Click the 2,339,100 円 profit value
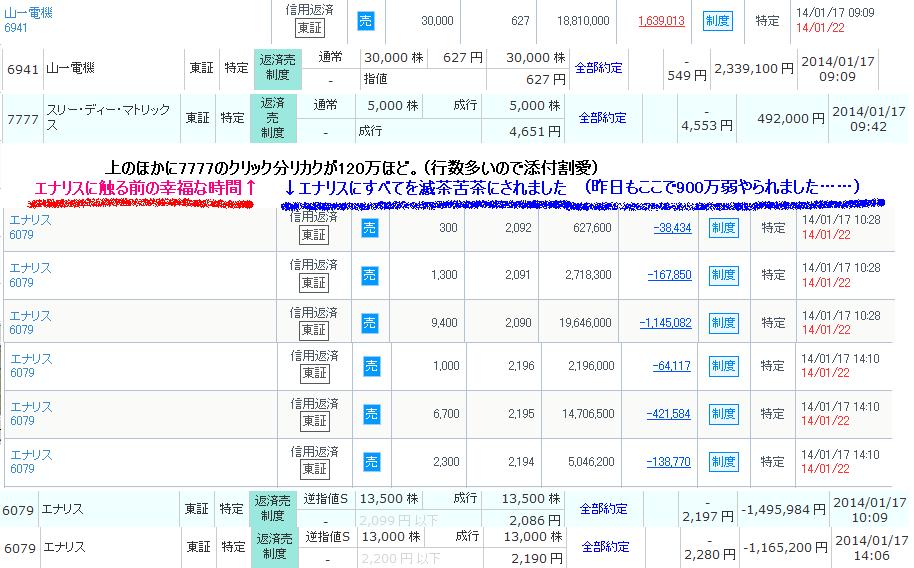The width and height of the screenshot is (914, 568). click(754, 69)
